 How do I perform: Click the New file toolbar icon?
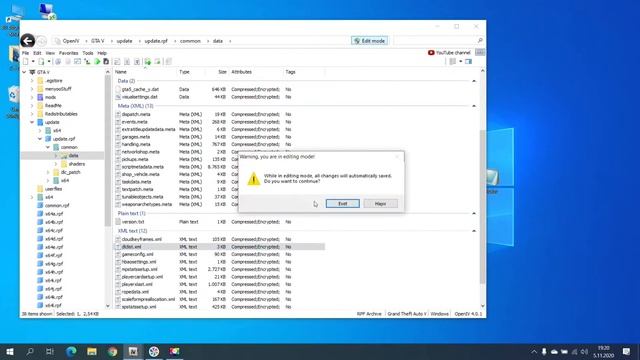[x=26, y=62]
